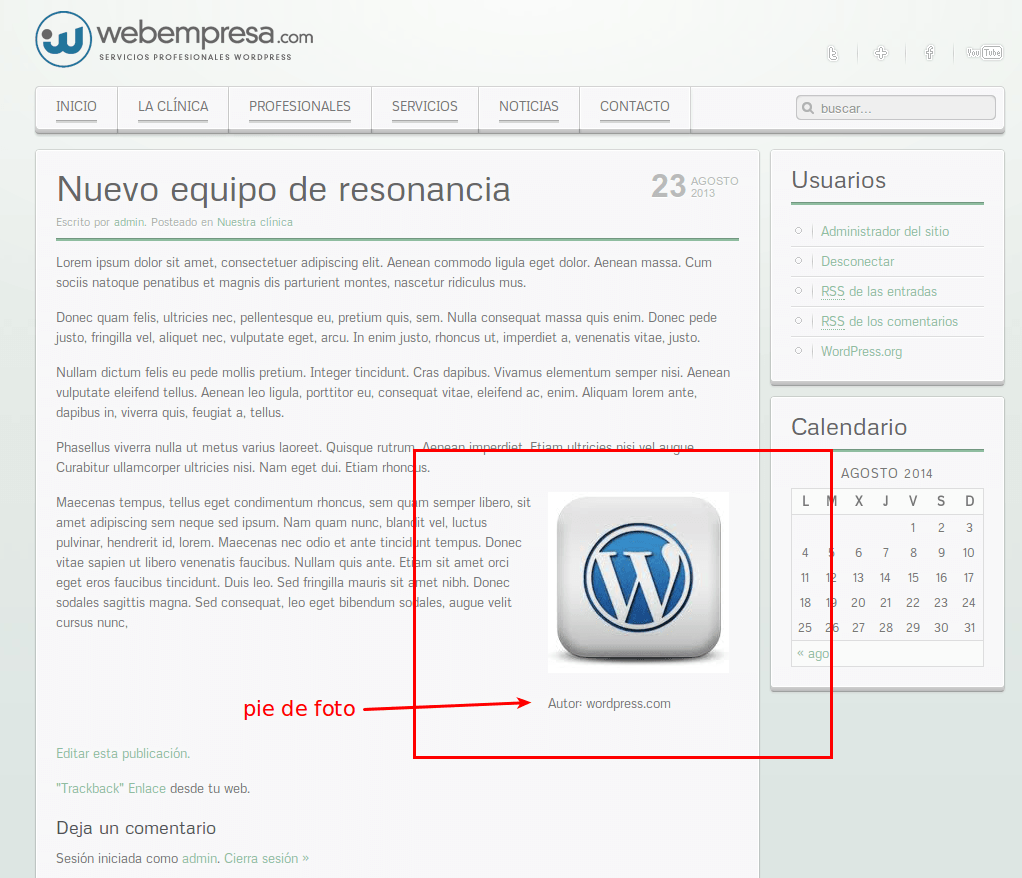Viewport: 1022px width, 878px height.
Task: Click the webempresa.com logo
Action: (x=175, y=39)
